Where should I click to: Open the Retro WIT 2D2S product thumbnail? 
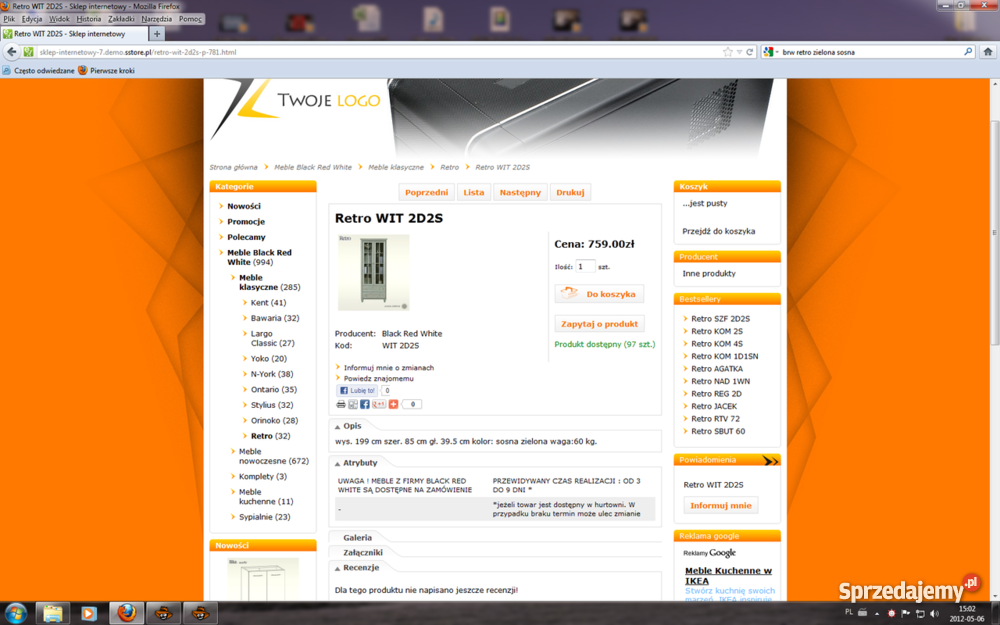(x=373, y=272)
